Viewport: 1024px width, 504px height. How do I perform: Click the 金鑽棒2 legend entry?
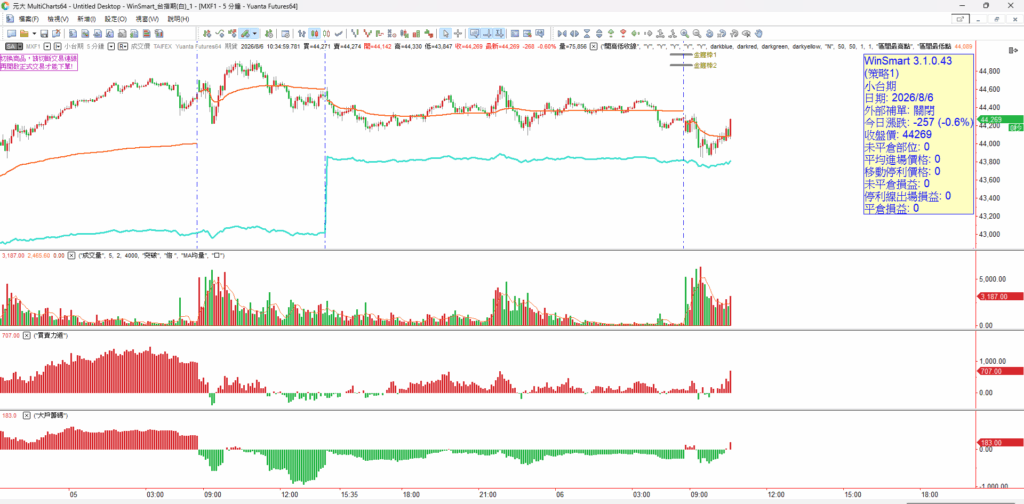coord(705,66)
